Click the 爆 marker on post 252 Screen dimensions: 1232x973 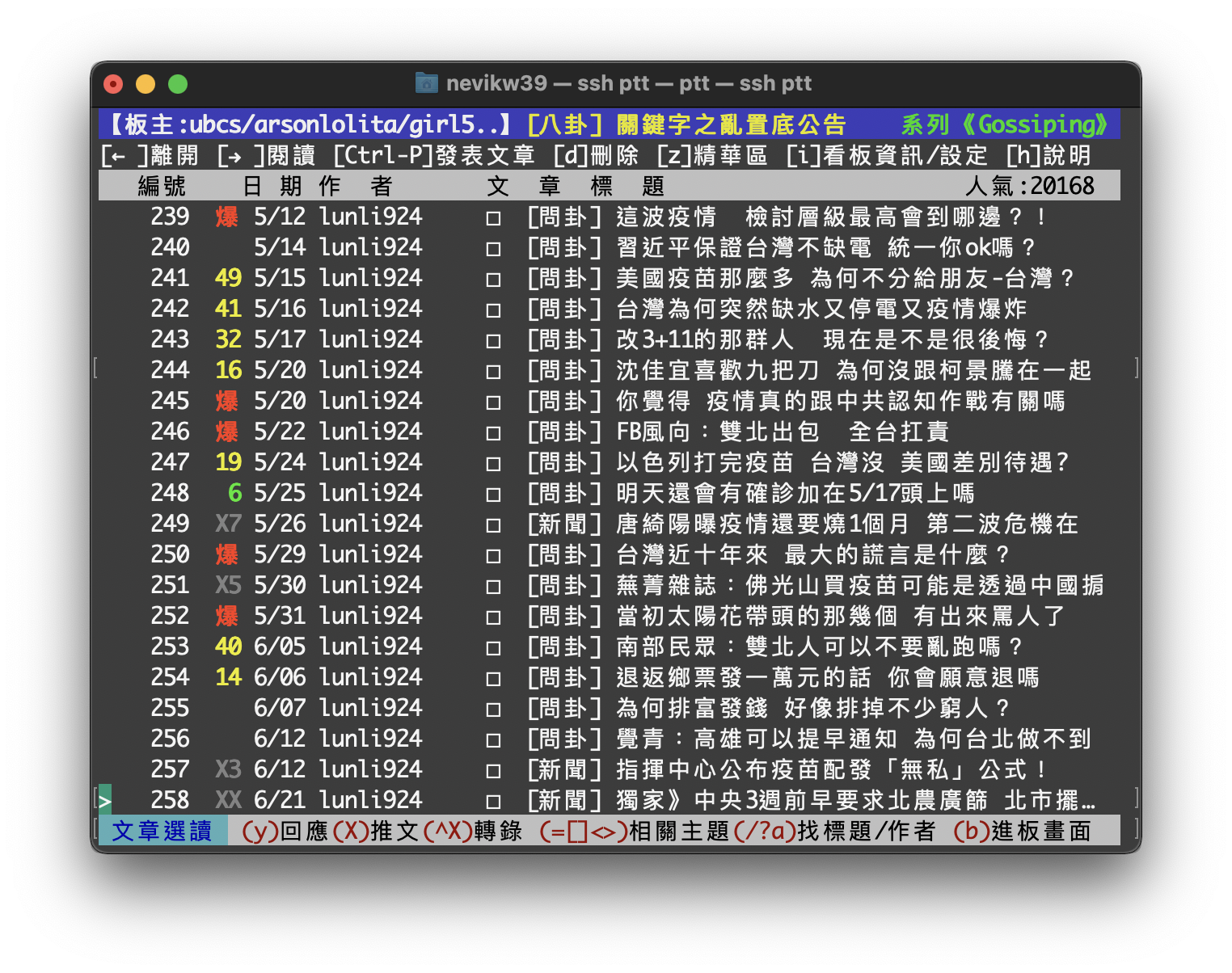(227, 616)
